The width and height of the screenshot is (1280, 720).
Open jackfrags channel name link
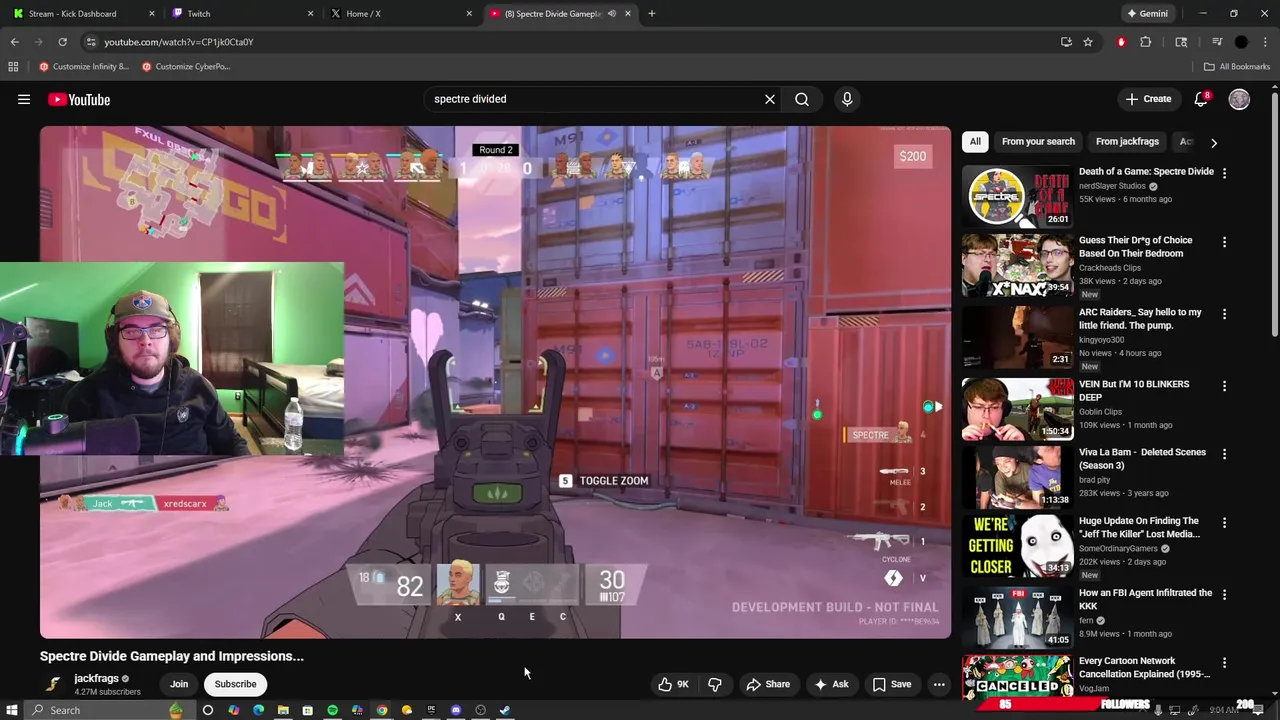tap(96, 678)
